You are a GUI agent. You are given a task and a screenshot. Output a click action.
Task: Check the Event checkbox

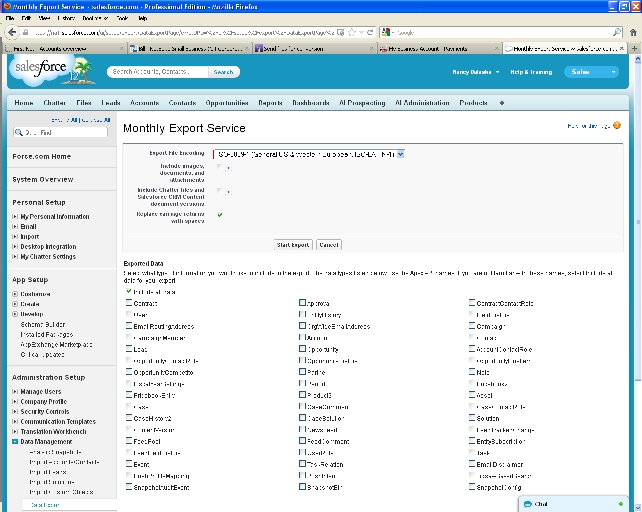coord(129,464)
